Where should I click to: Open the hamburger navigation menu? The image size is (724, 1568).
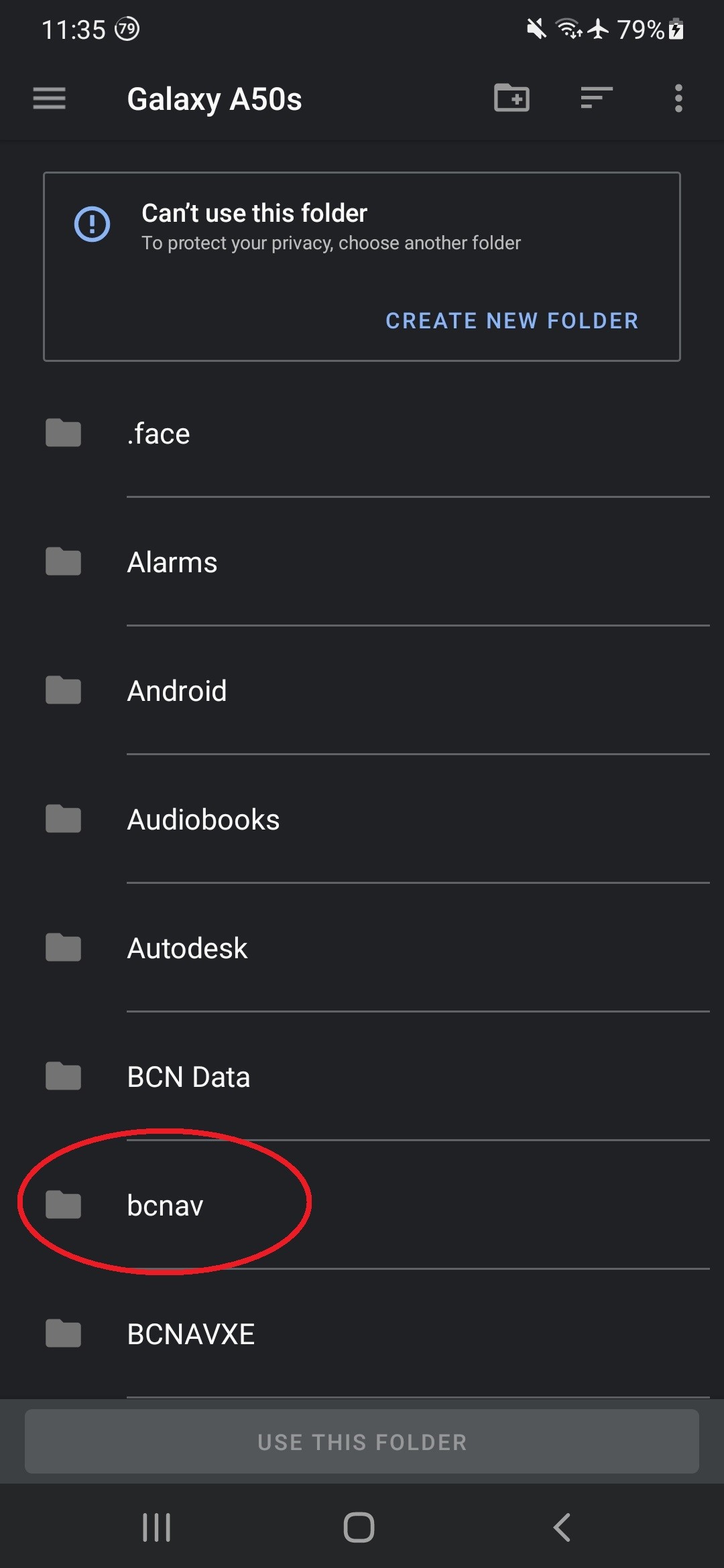point(50,99)
